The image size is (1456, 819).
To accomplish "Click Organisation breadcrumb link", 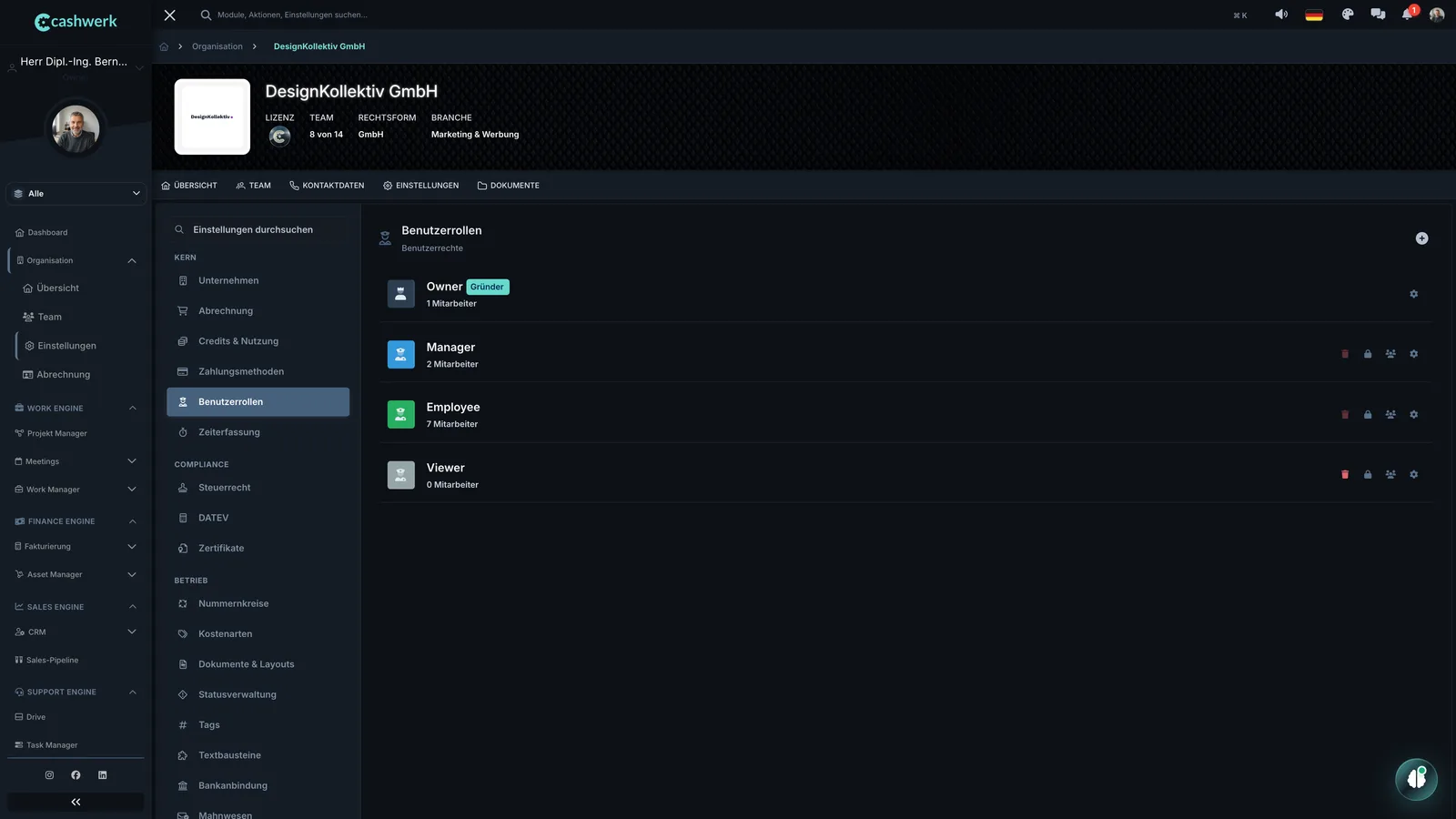I will [217, 46].
